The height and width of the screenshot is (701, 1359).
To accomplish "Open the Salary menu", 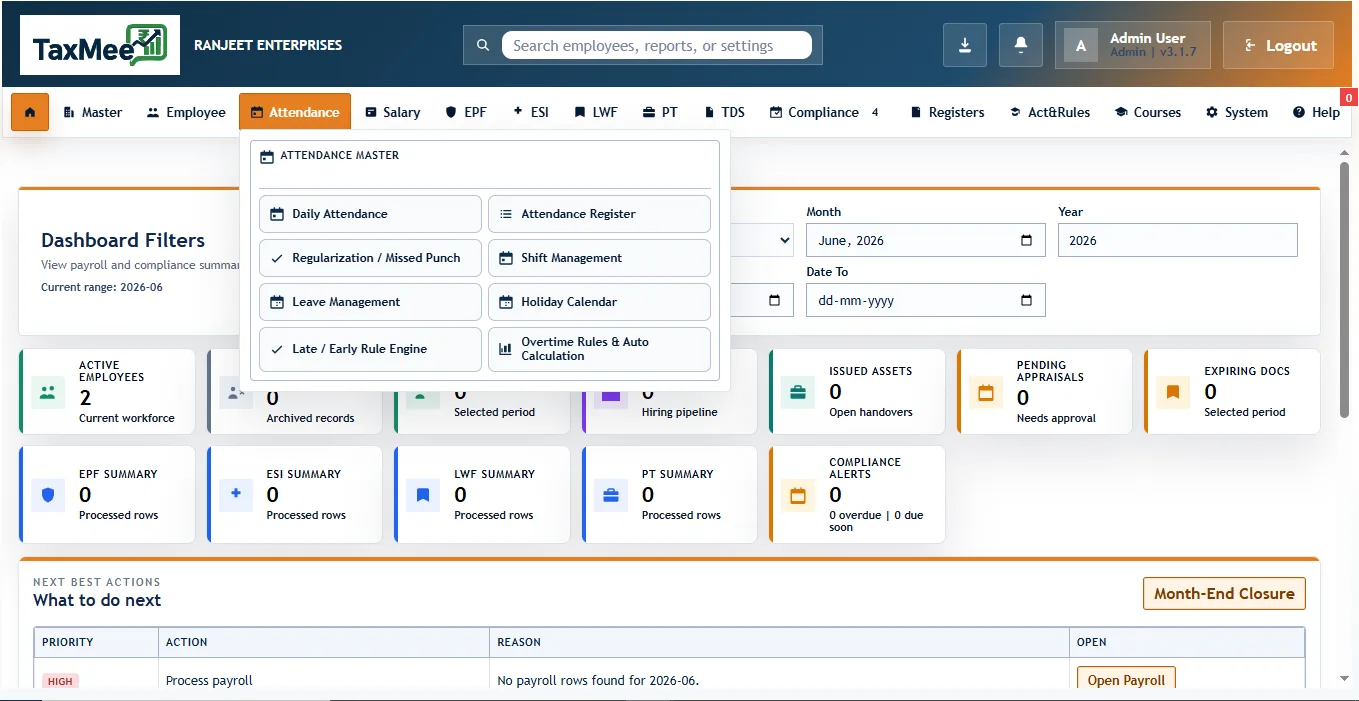I will click(392, 112).
